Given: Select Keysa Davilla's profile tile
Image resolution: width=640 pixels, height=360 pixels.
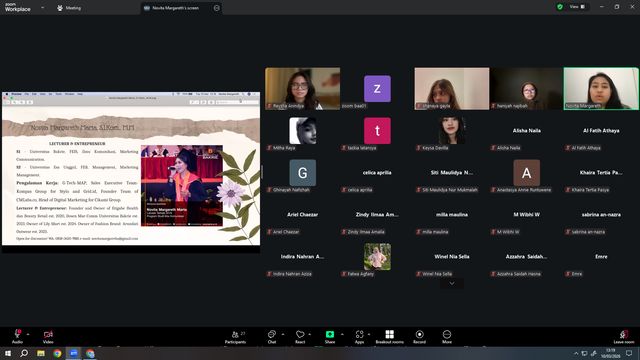Looking at the screenshot, I should (x=452, y=131).
